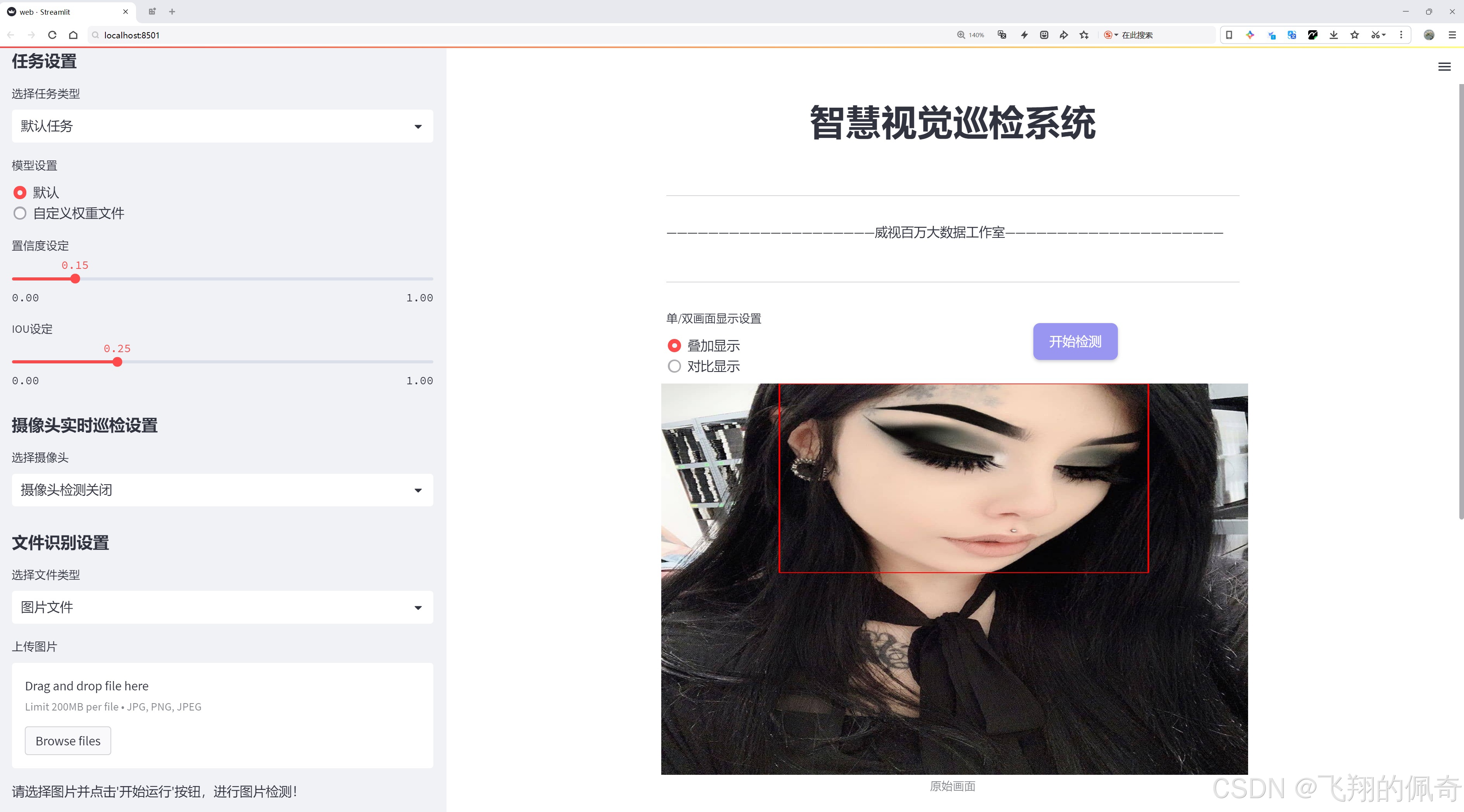This screenshot has width=1464, height=812.
Task: Click the lightning speed-mode icon
Action: 1024,35
